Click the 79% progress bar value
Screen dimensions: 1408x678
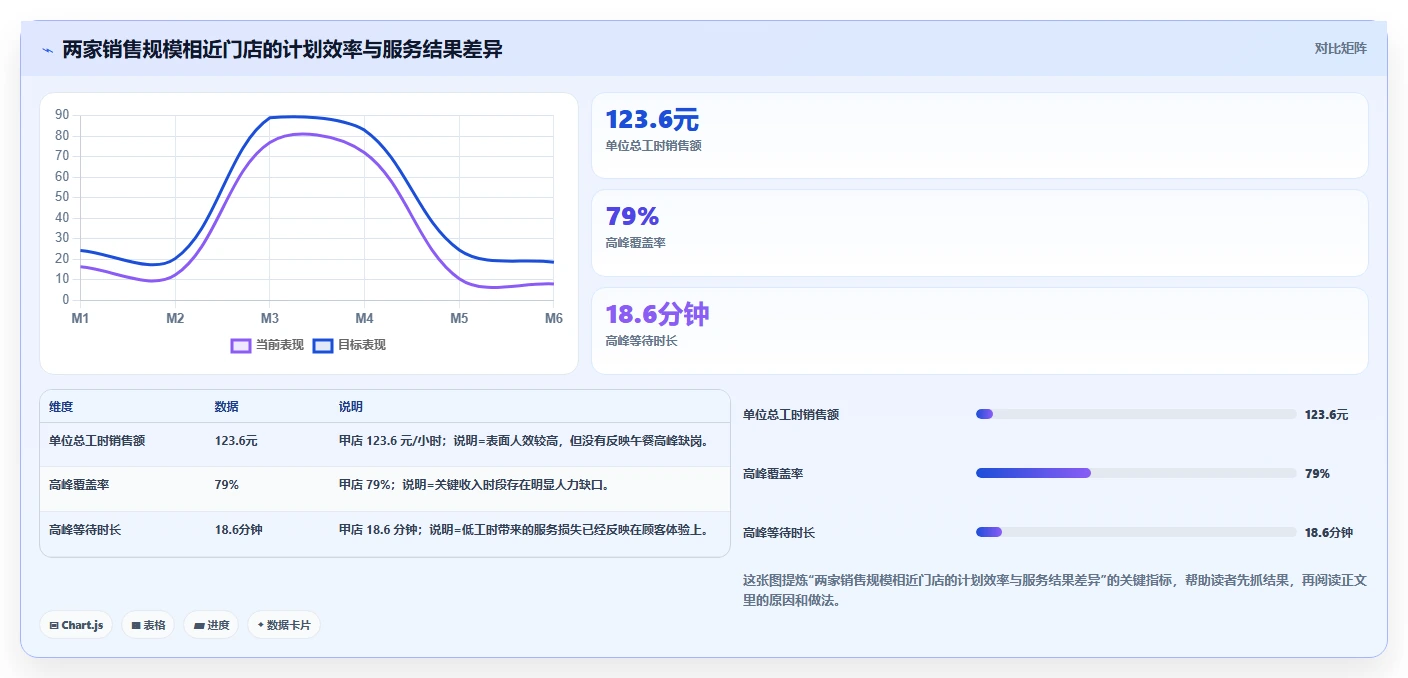click(x=1317, y=474)
